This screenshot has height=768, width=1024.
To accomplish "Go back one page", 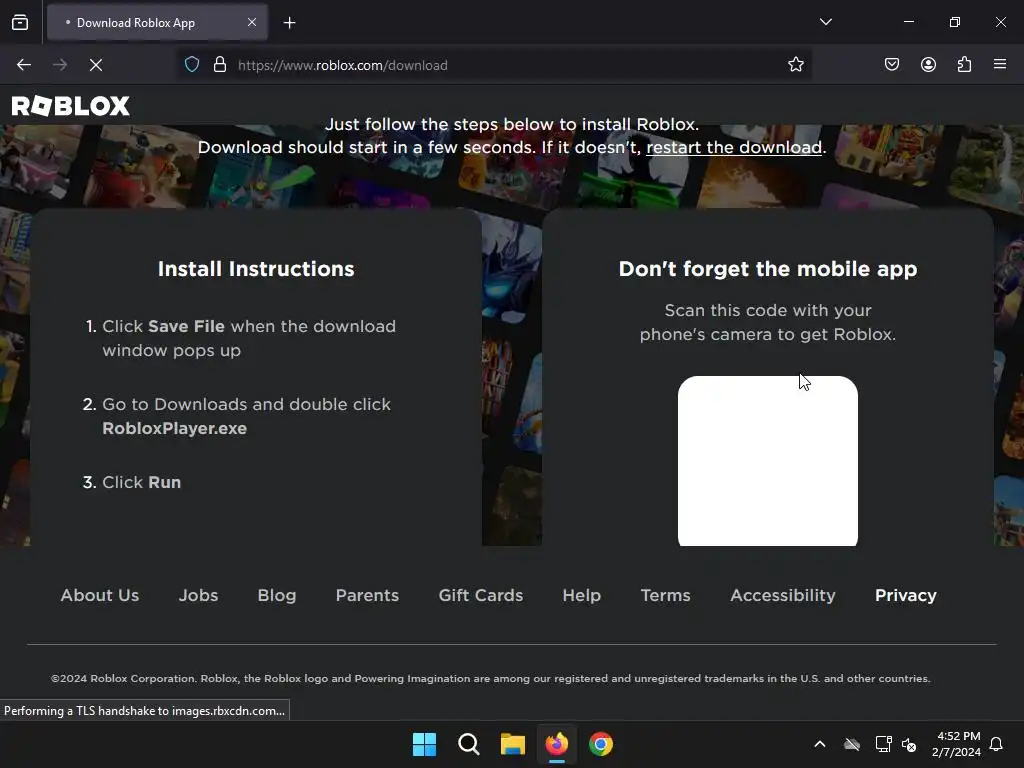I will tap(24, 65).
